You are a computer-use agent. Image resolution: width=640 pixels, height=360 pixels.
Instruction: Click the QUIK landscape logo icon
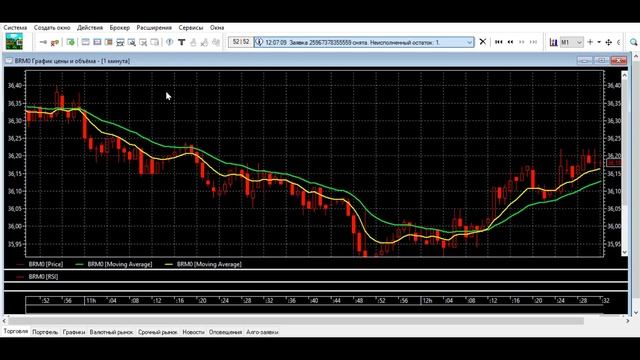14,42
